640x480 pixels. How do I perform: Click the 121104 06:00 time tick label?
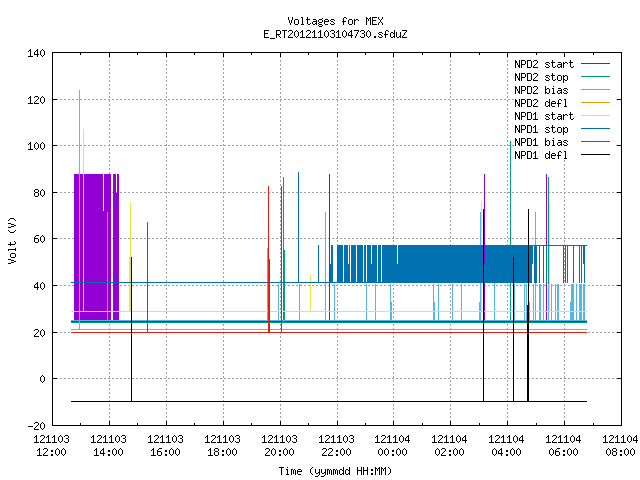point(563,446)
